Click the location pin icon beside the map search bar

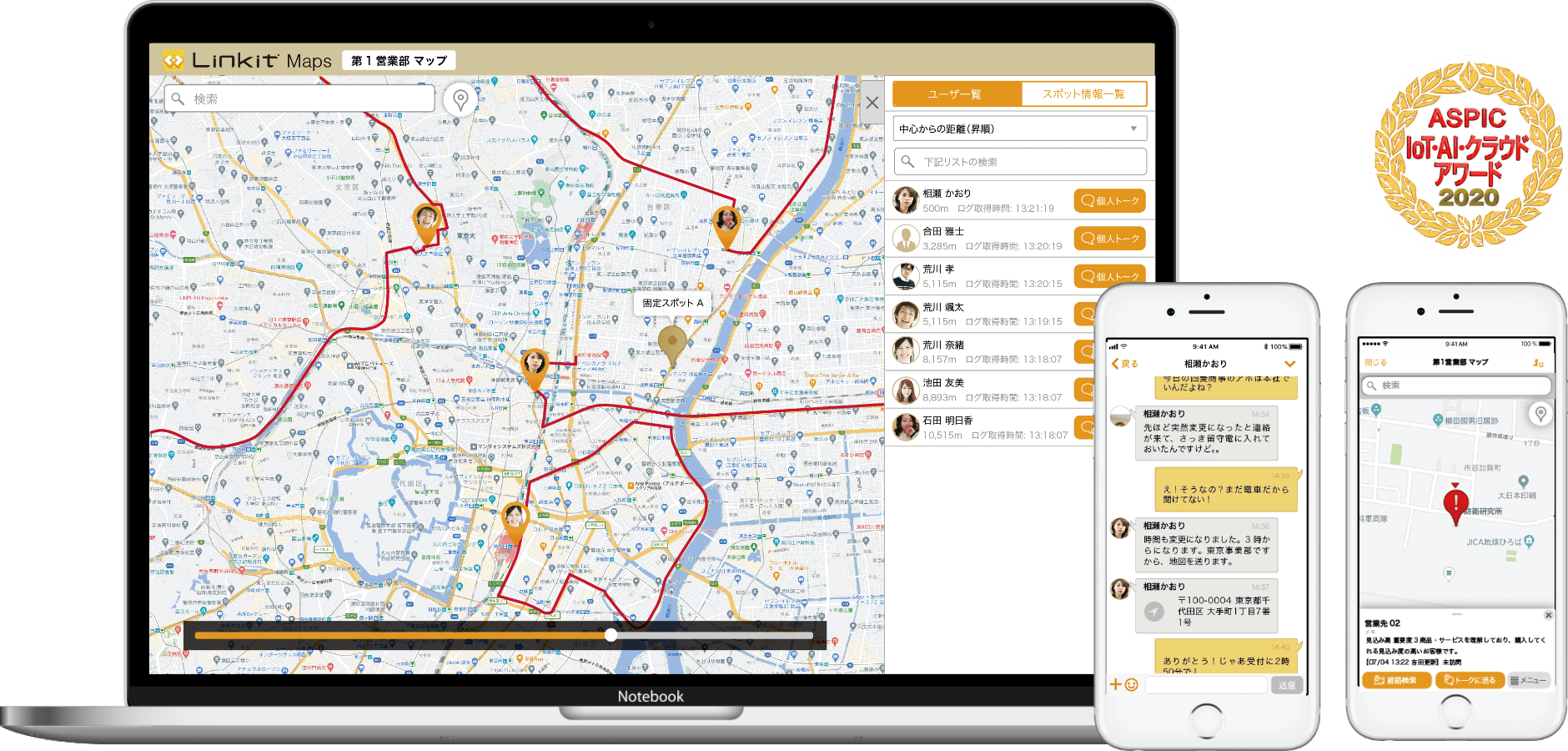pyautogui.click(x=459, y=98)
